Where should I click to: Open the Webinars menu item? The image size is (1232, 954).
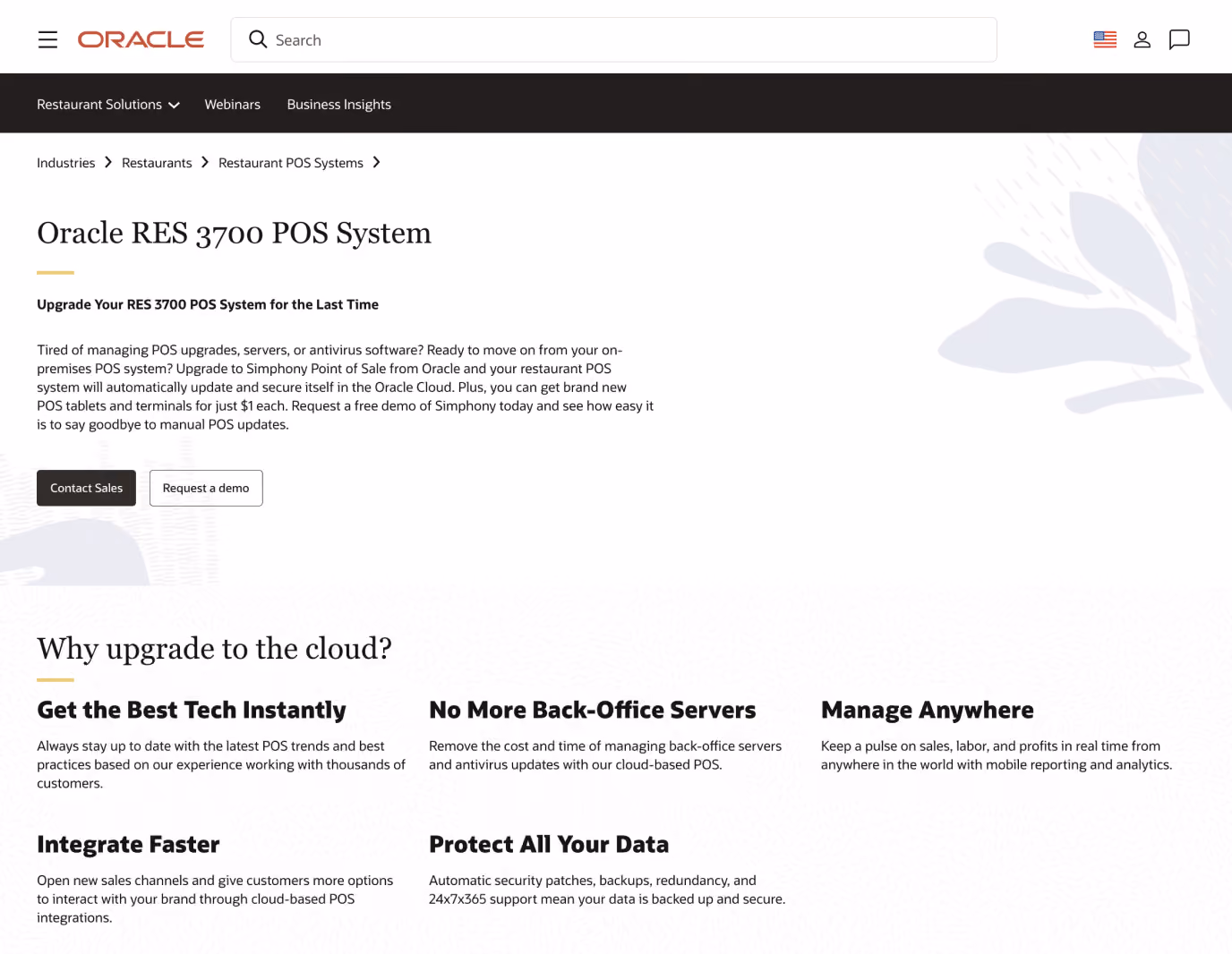click(x=233, y=104)
